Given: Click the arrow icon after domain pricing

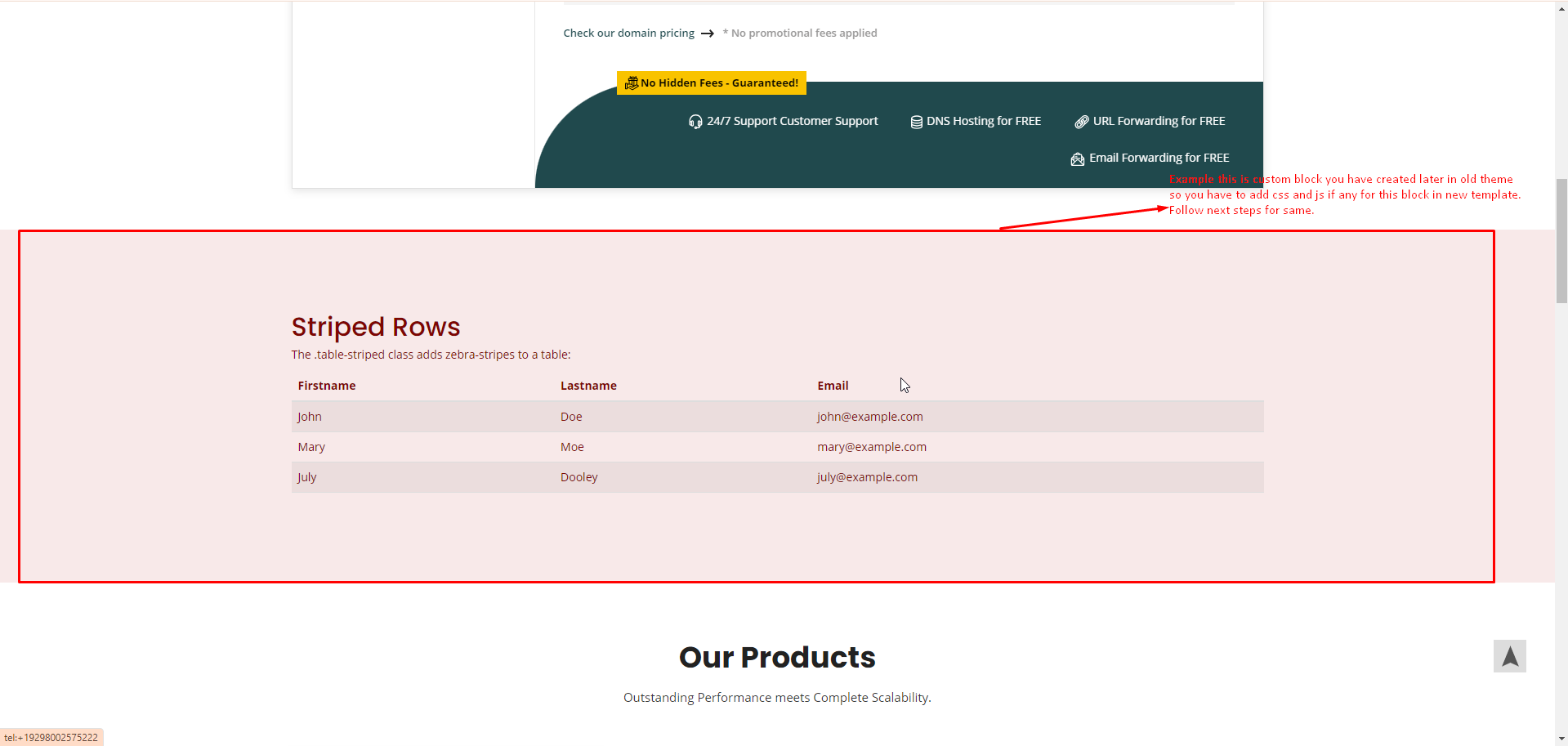Looking at the screenshot, I should pos(708,34).
